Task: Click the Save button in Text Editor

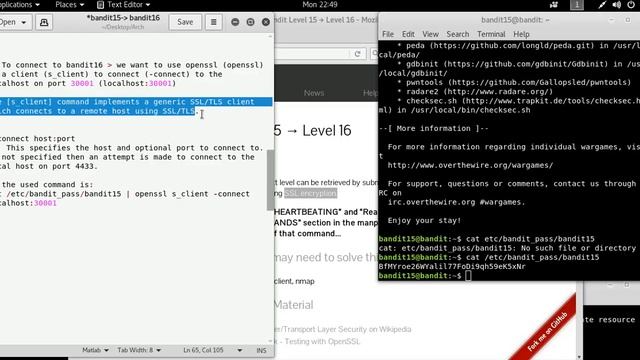Action: 185,22
